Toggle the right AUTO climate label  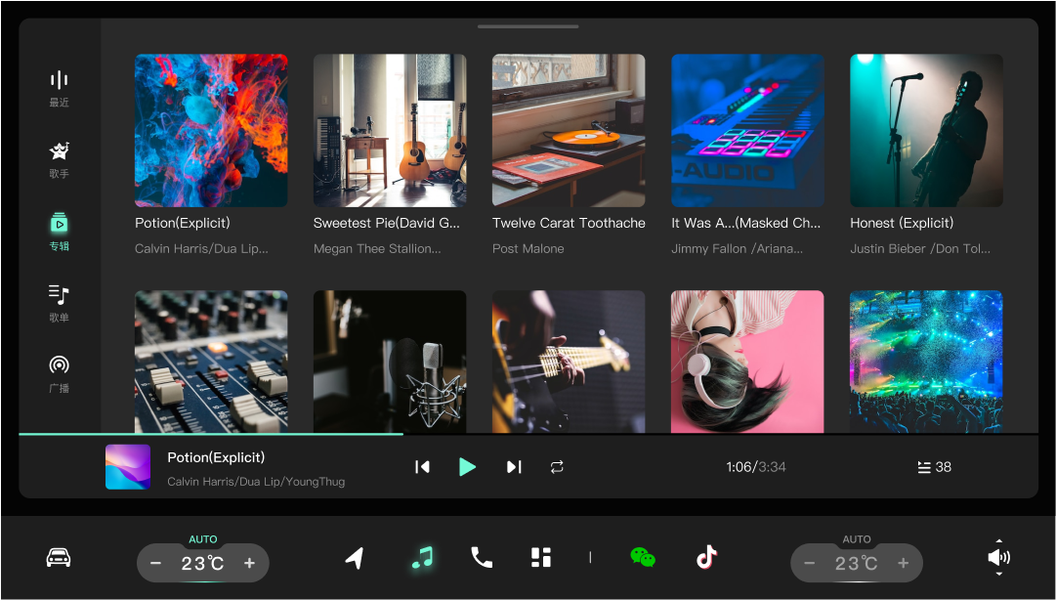click(x=857, y=539)
